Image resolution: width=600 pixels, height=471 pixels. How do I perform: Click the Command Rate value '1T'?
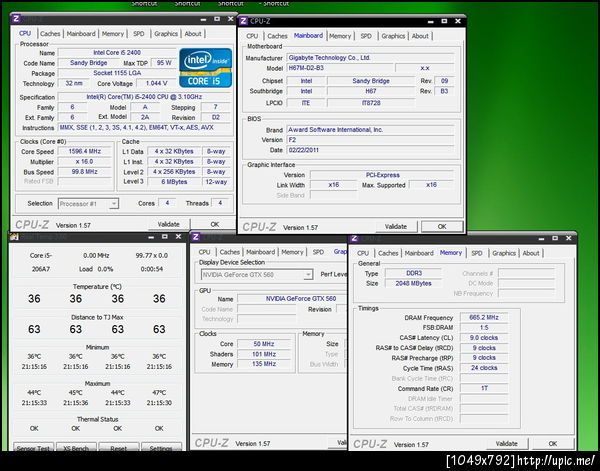(484, 388)
